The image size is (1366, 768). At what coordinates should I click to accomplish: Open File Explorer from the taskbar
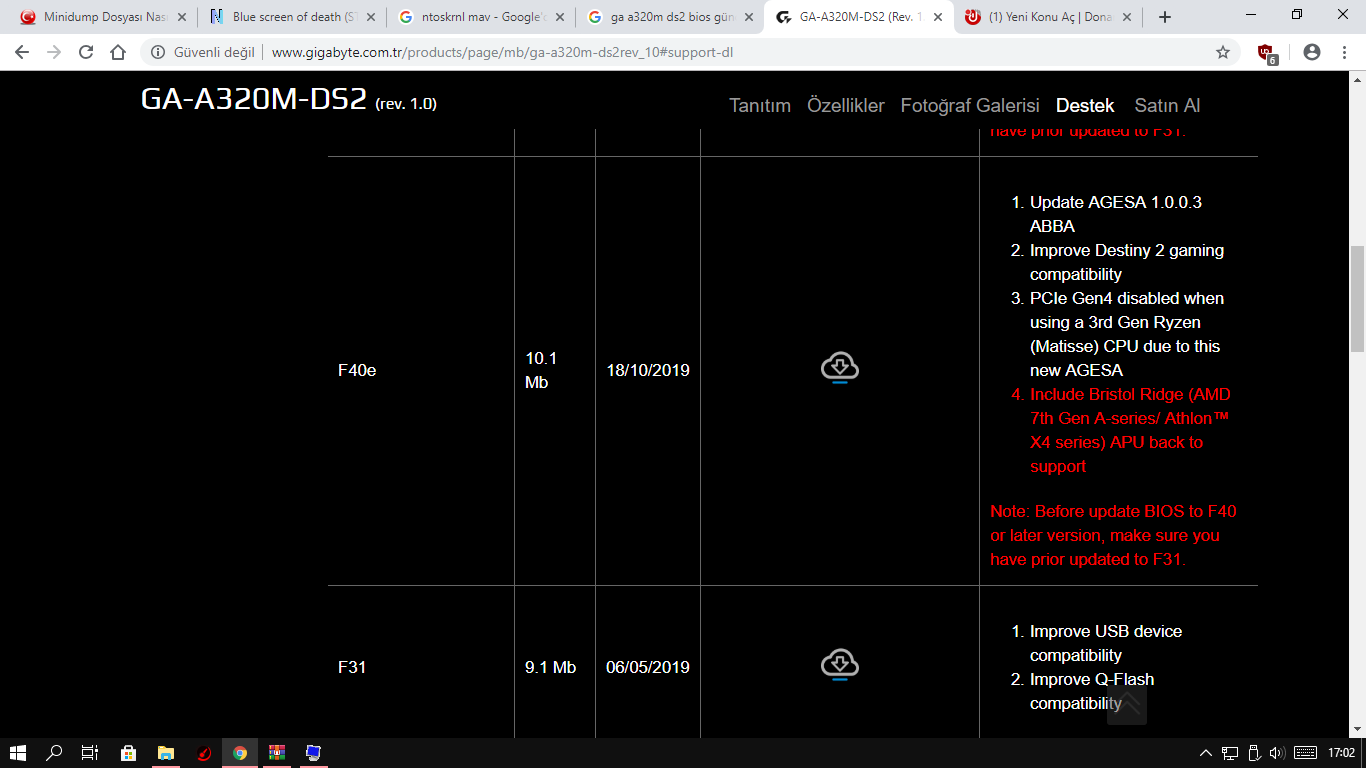166,753
